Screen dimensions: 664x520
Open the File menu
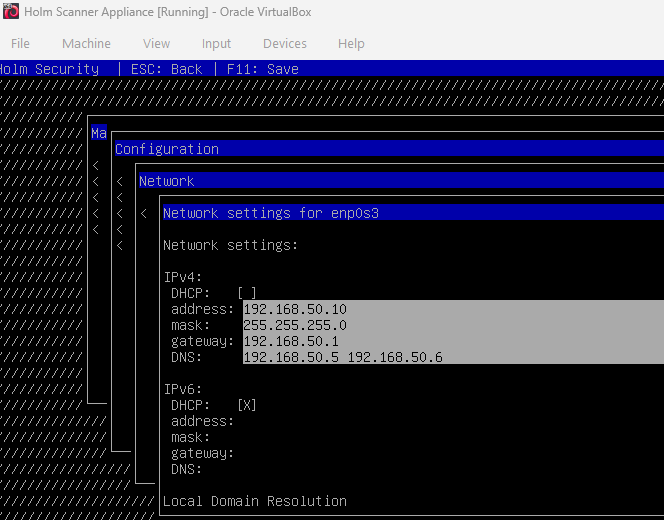click(x=20, y=44)
